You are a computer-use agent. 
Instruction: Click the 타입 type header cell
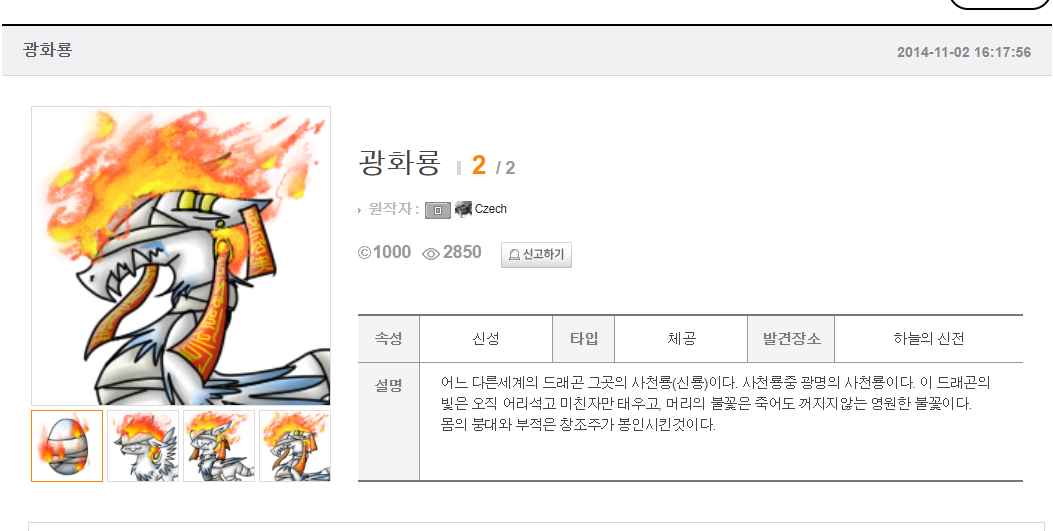[584, 338]
